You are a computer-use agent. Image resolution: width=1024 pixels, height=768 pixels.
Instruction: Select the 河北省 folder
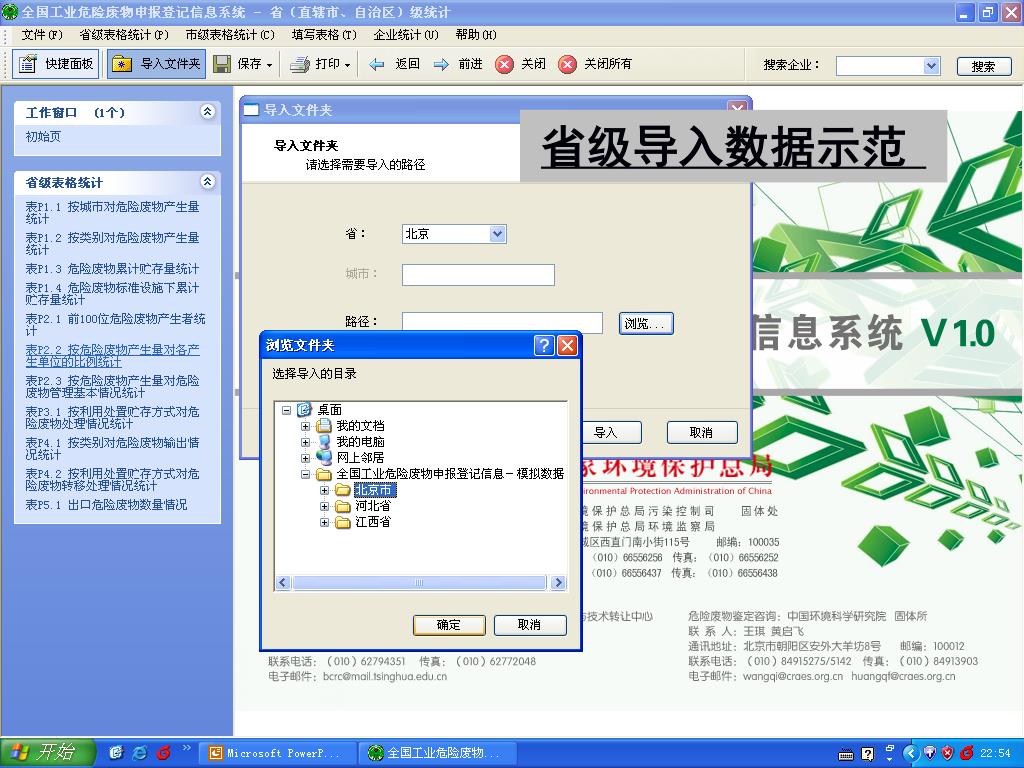pos(372,506)
